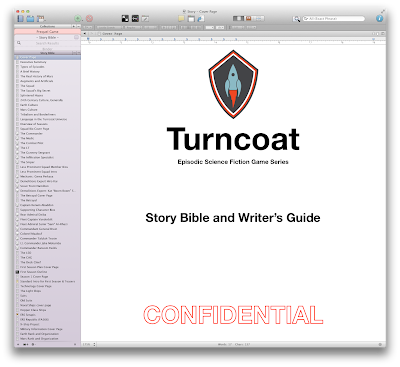Open 'A Brief History' document

click(x=30, y=71)
